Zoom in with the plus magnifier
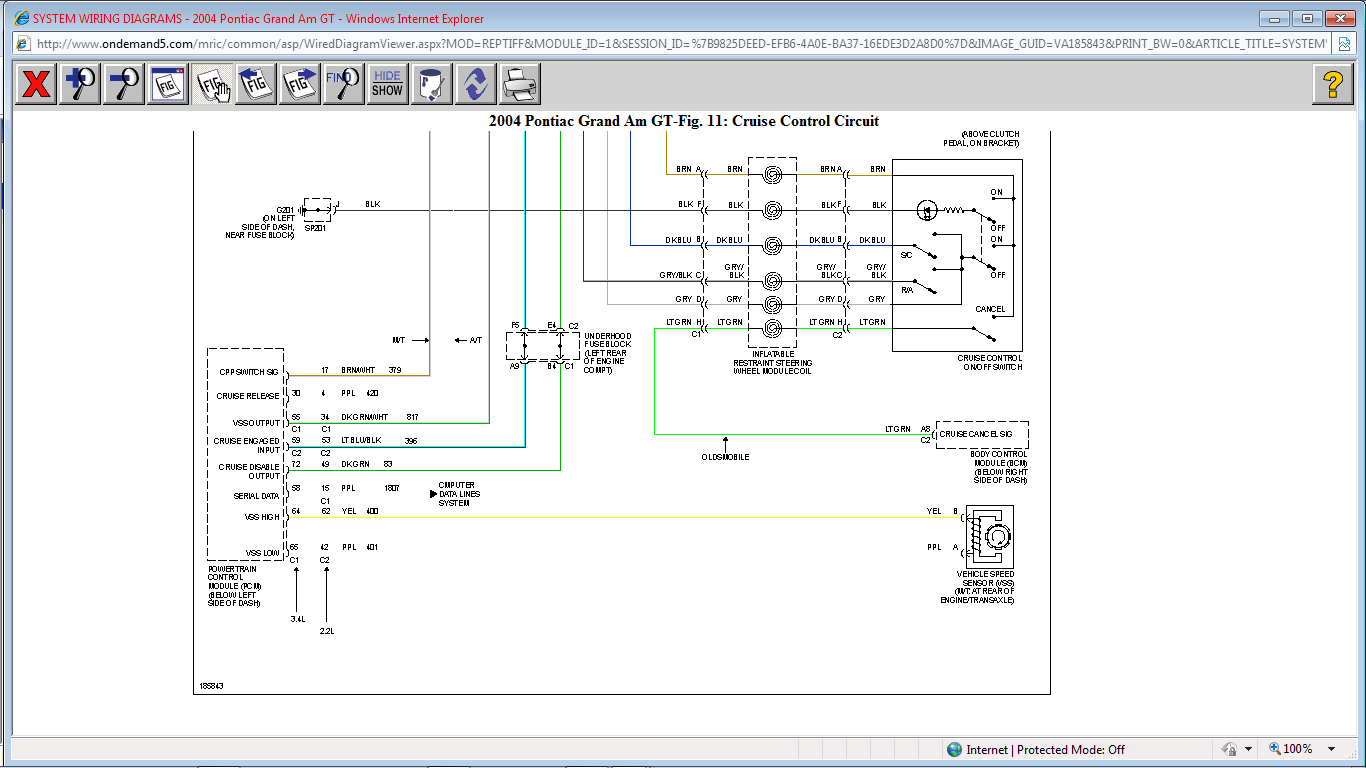1366x768 pixels. tap(80, 84)
